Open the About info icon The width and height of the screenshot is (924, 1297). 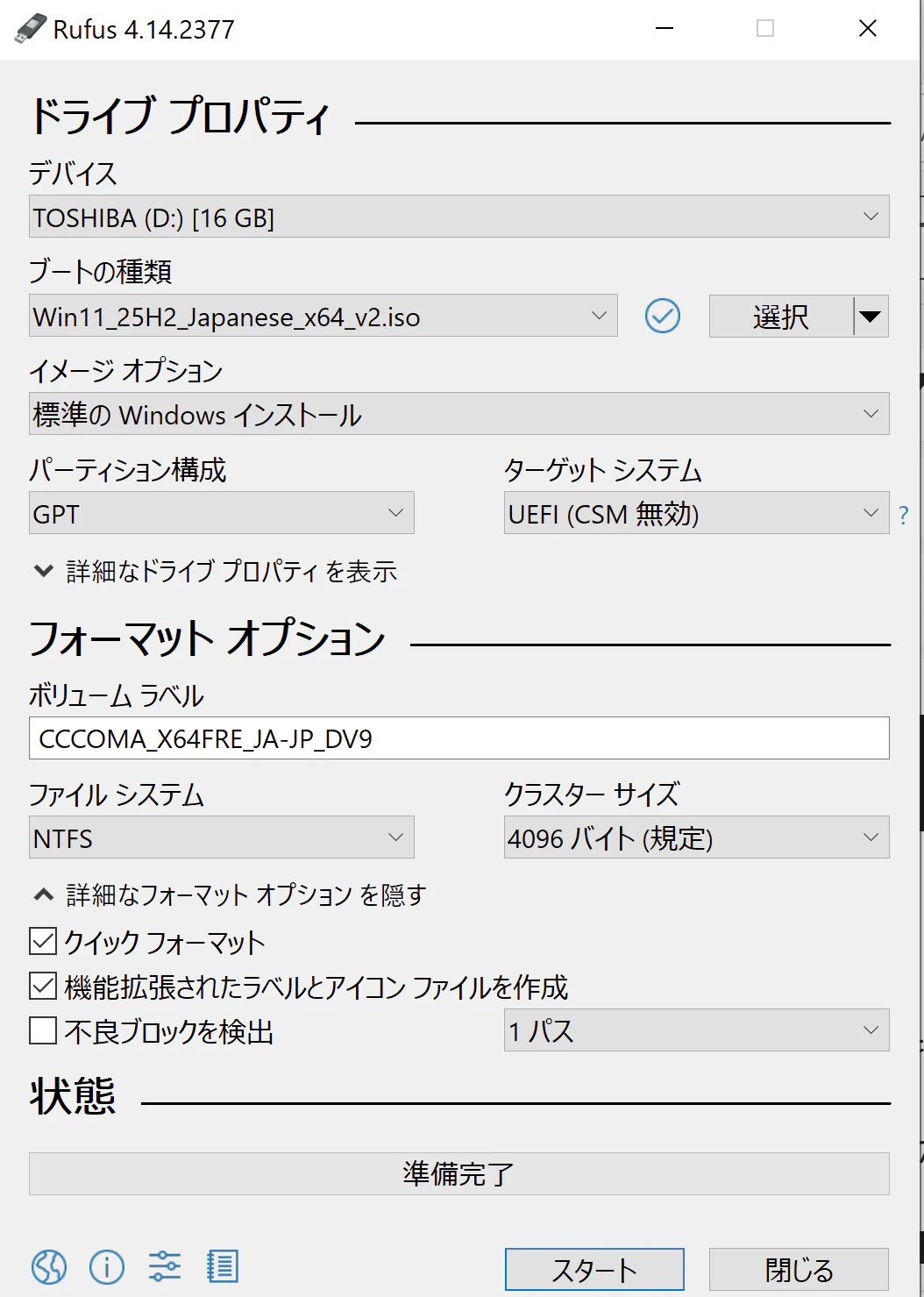[x=107, y=1267]
